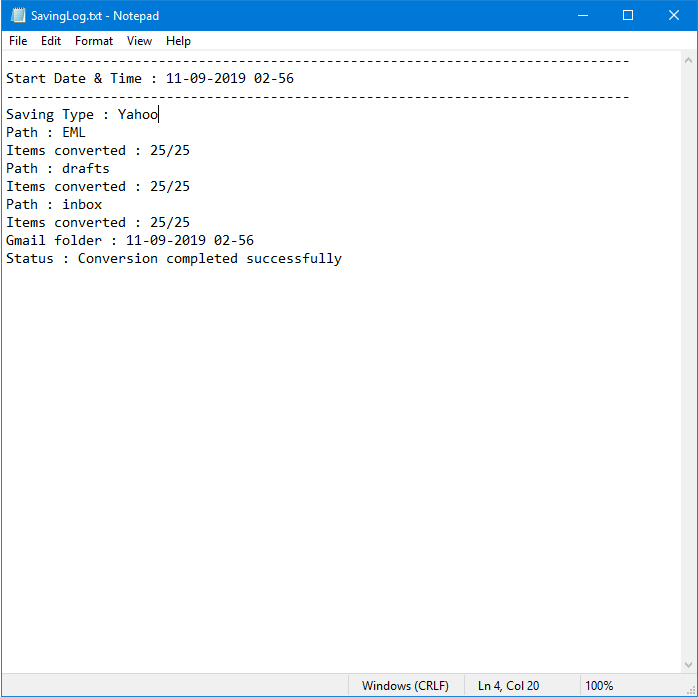
Task: Click the 'Gmail folder : 11-09-2019 02-56' line
Action: (130, 240)
